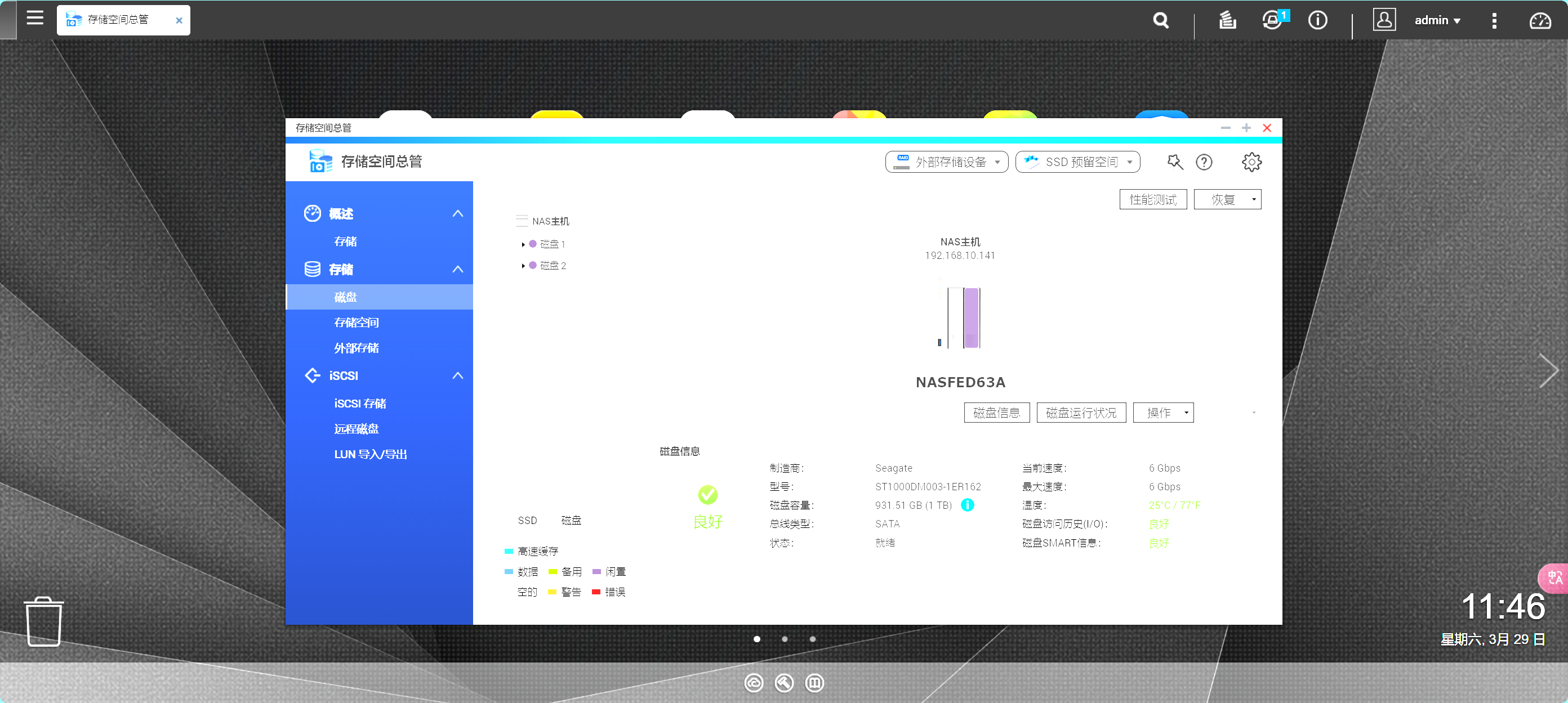Click the Storage Manager app logo
1568x703 pixels.
[x=320, y=161]
